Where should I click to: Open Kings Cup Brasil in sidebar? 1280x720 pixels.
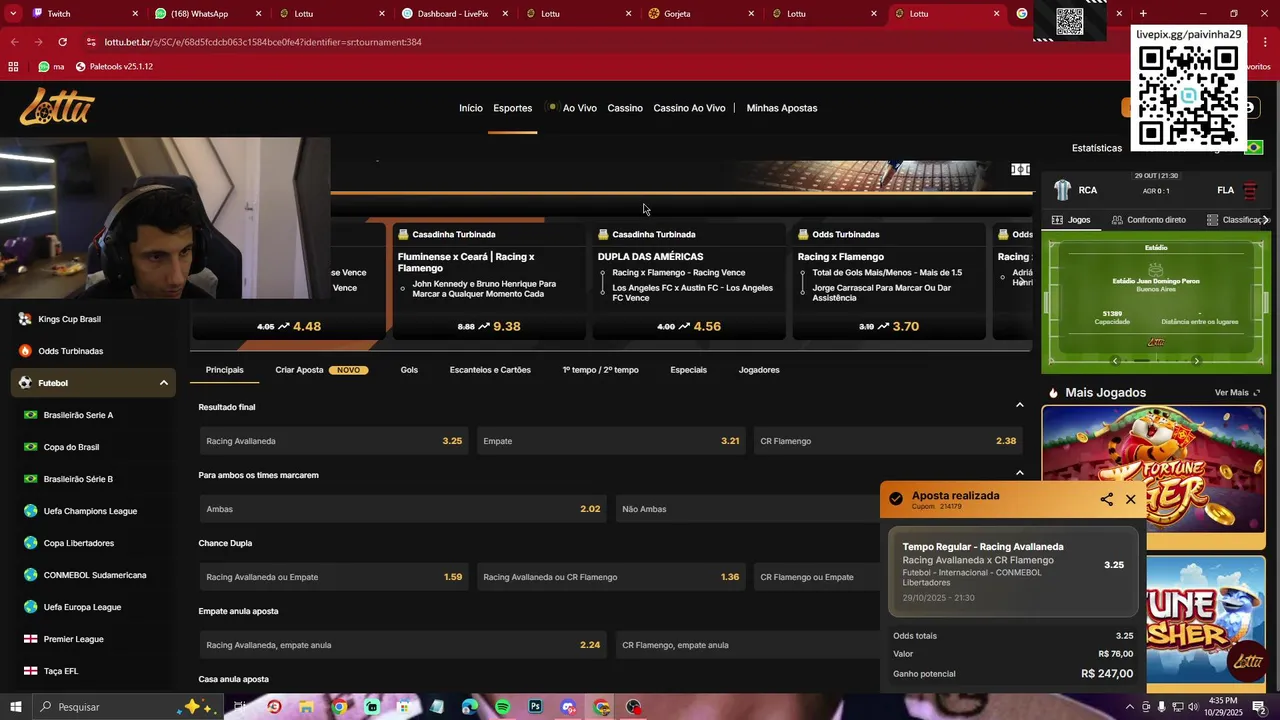[x=70, y=319]
